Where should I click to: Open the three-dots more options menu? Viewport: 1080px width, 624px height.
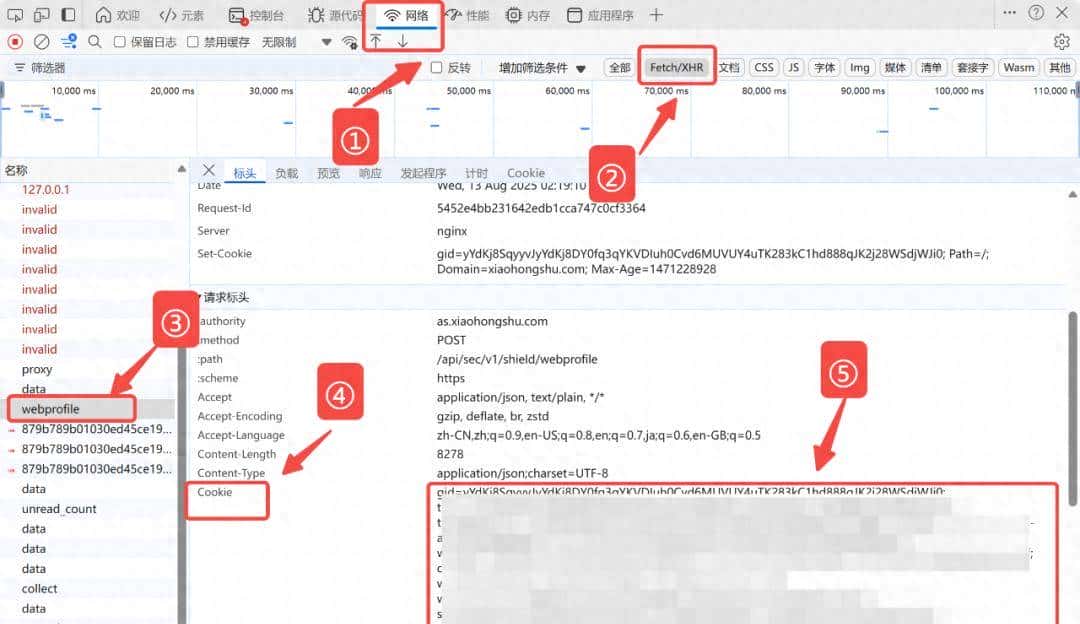pos(1010,12)
